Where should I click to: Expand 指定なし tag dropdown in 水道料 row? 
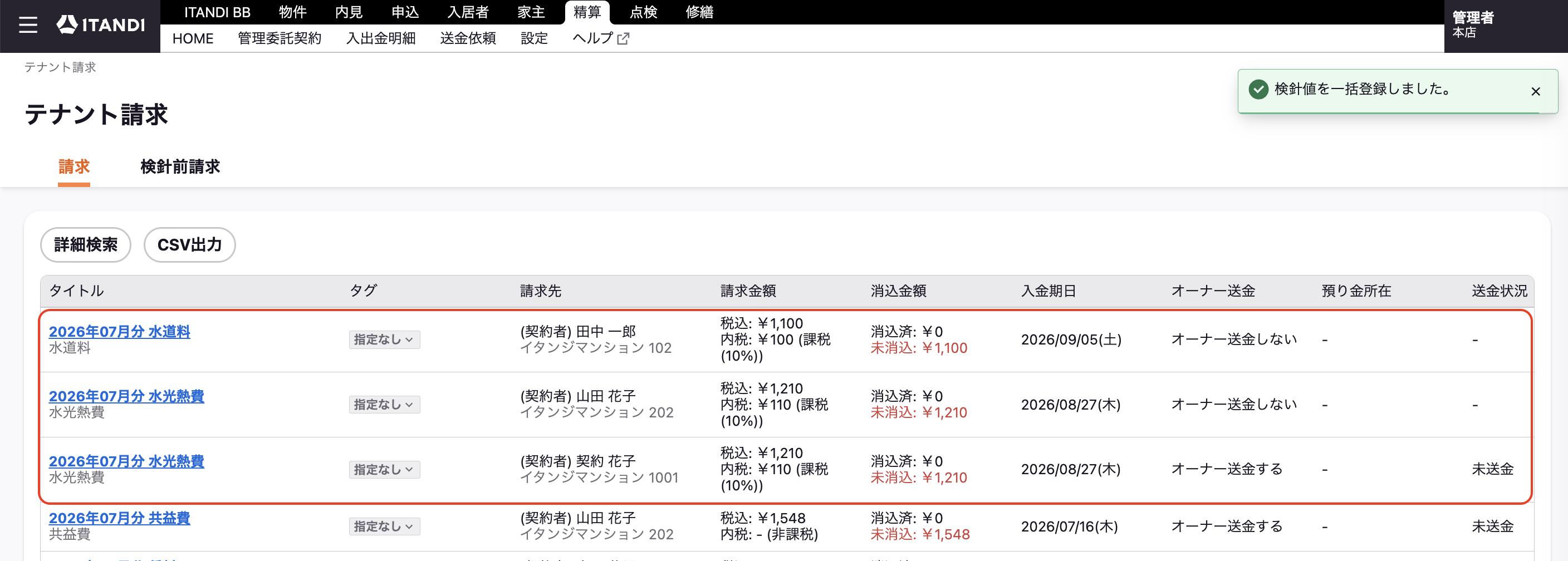tap(384, 339)
